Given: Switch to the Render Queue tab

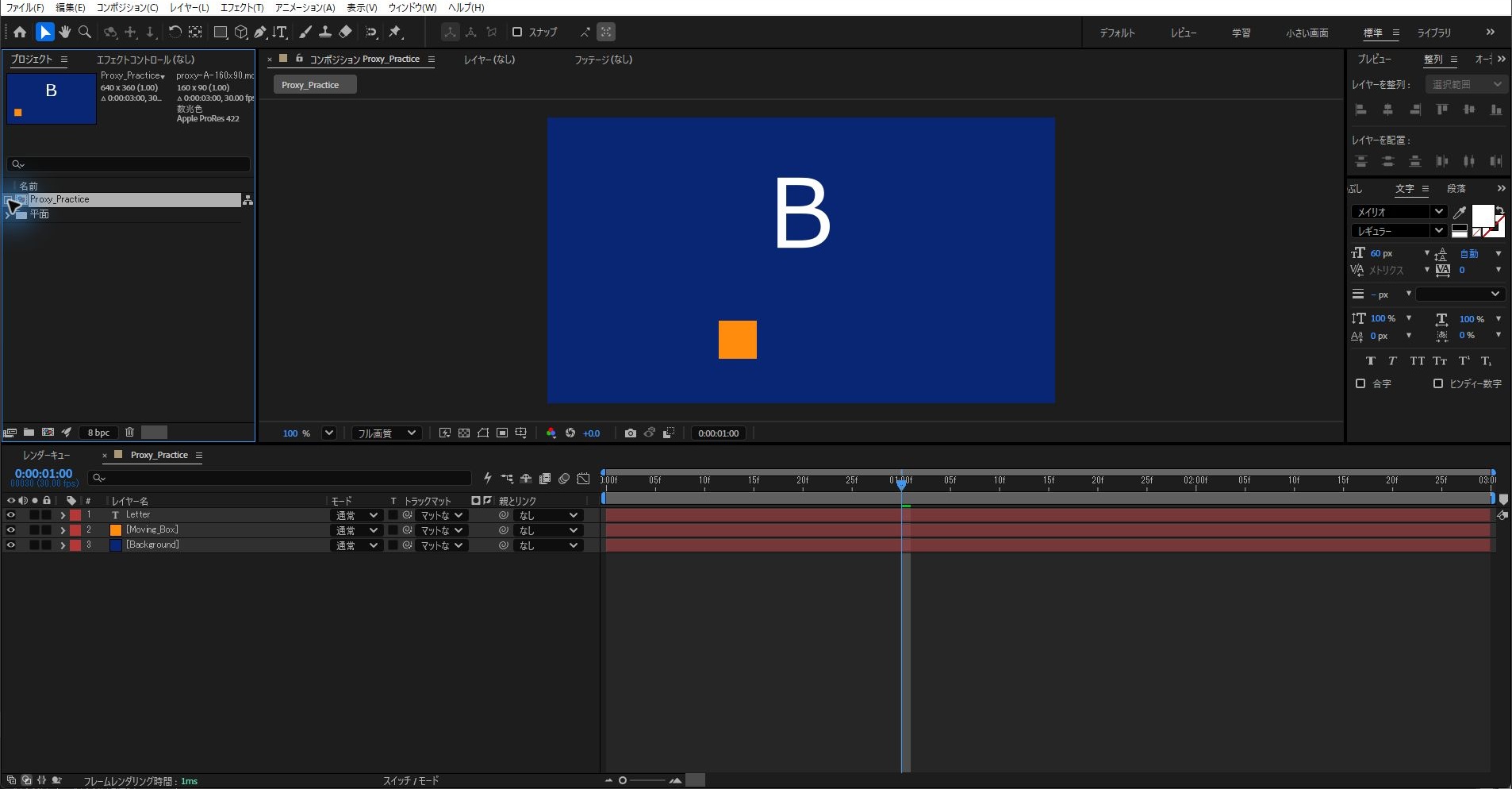Looking at the screenshot, I should pos(47,455).
